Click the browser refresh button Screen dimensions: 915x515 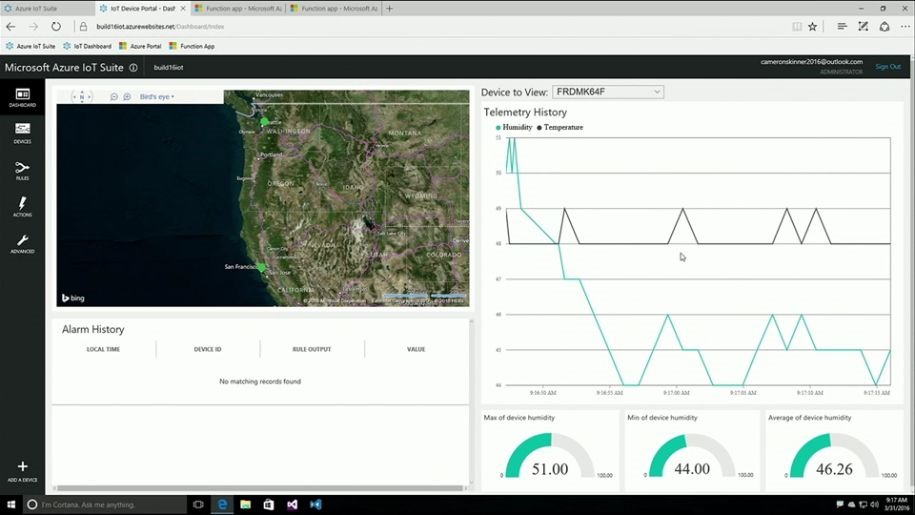pyautogui.click(x=55, y=27)
